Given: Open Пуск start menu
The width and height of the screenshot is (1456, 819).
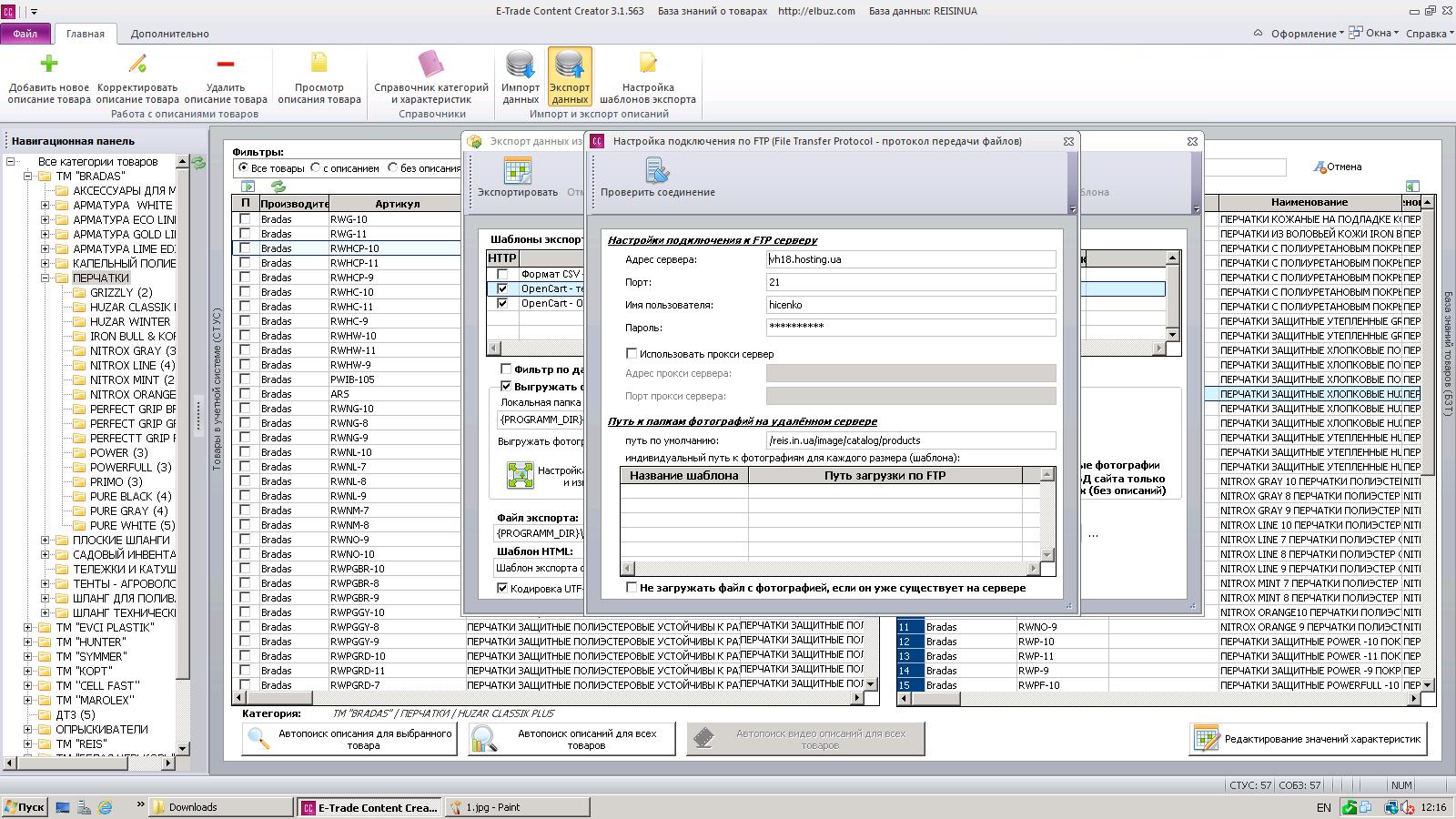Looking at the screenshot, I should (x=24, y=807).
